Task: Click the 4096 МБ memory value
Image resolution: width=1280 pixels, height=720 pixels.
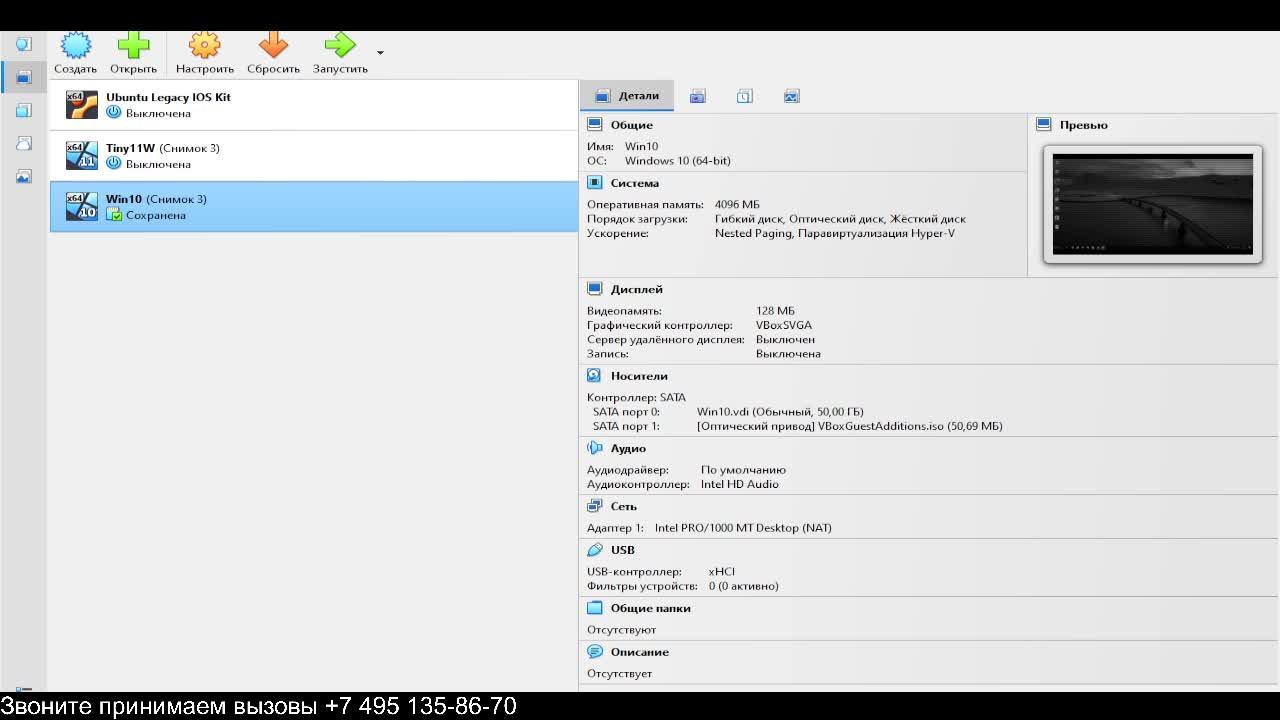Action: [737, 205]
